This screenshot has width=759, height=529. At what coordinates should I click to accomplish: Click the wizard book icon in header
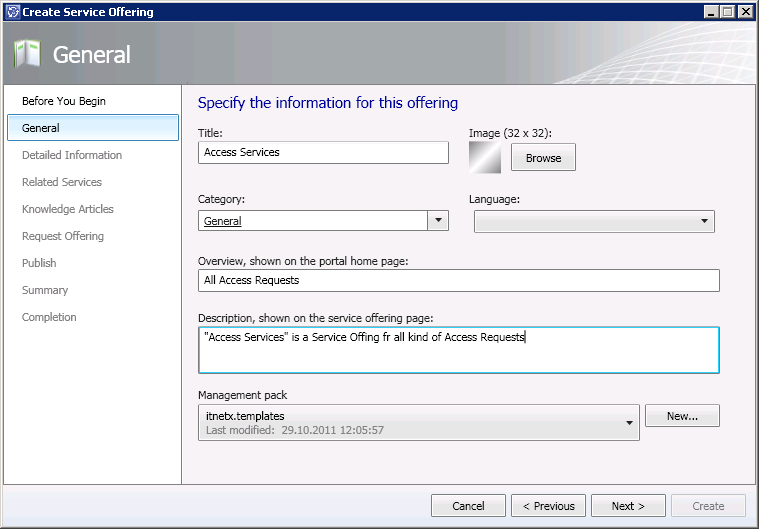click(x=27, y=54)
